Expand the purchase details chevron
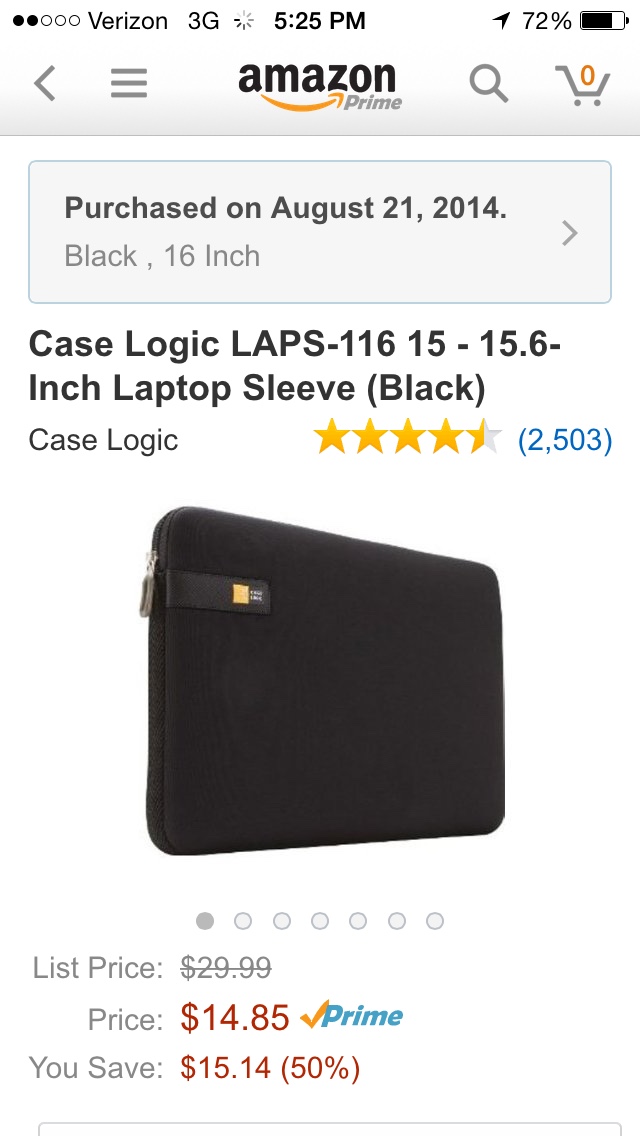The height and width of the screenshot is (1136, 640). [570, 233]
